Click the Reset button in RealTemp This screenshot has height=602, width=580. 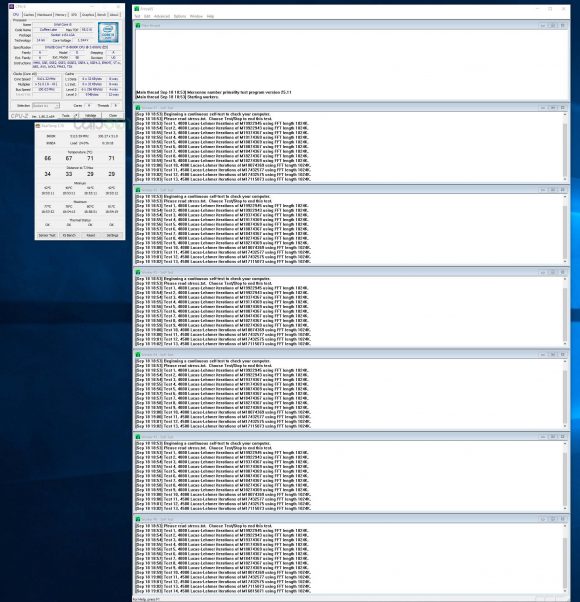pos(91,235)
